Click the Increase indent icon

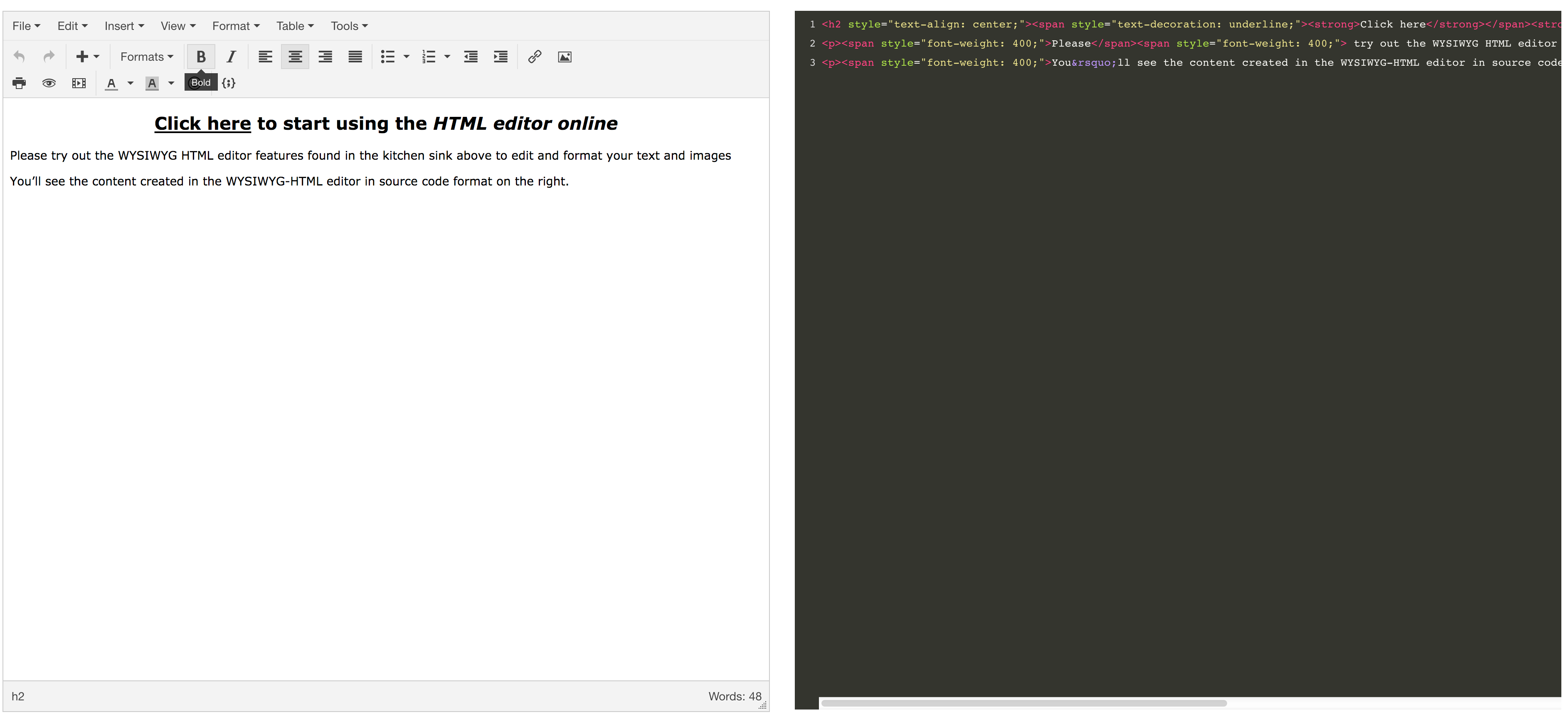[x=500, y=57]
